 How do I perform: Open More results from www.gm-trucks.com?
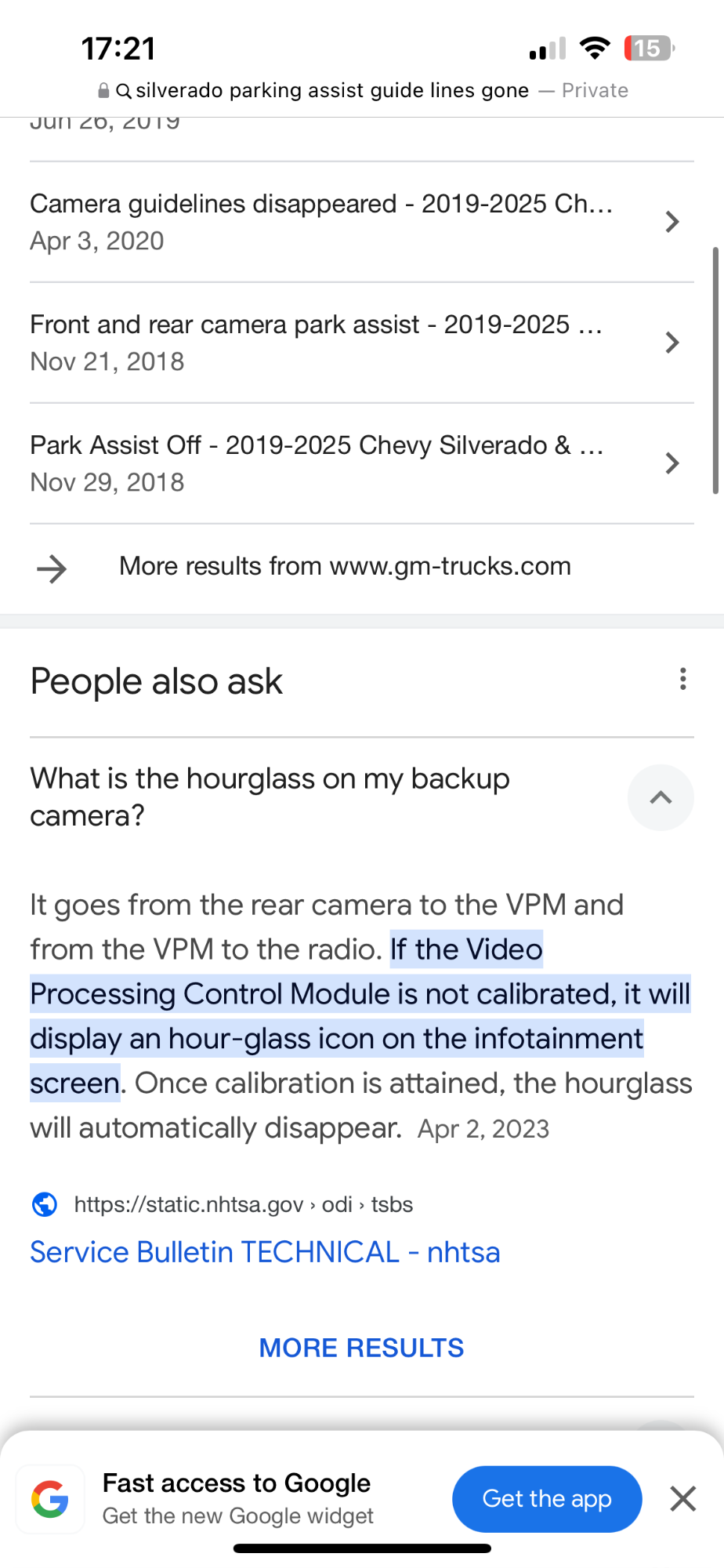click(345, 566)
